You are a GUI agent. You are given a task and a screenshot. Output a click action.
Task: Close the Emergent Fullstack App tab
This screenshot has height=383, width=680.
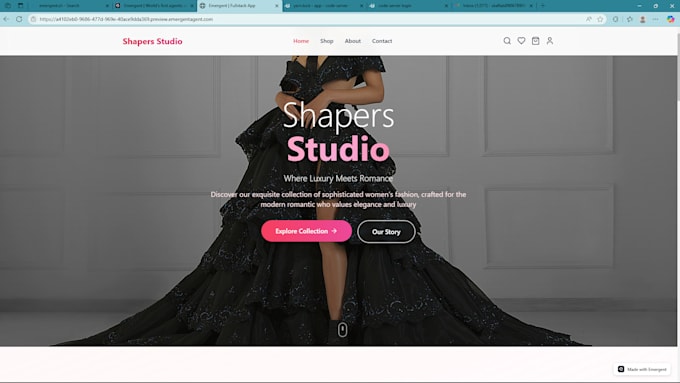coord(277,6)
